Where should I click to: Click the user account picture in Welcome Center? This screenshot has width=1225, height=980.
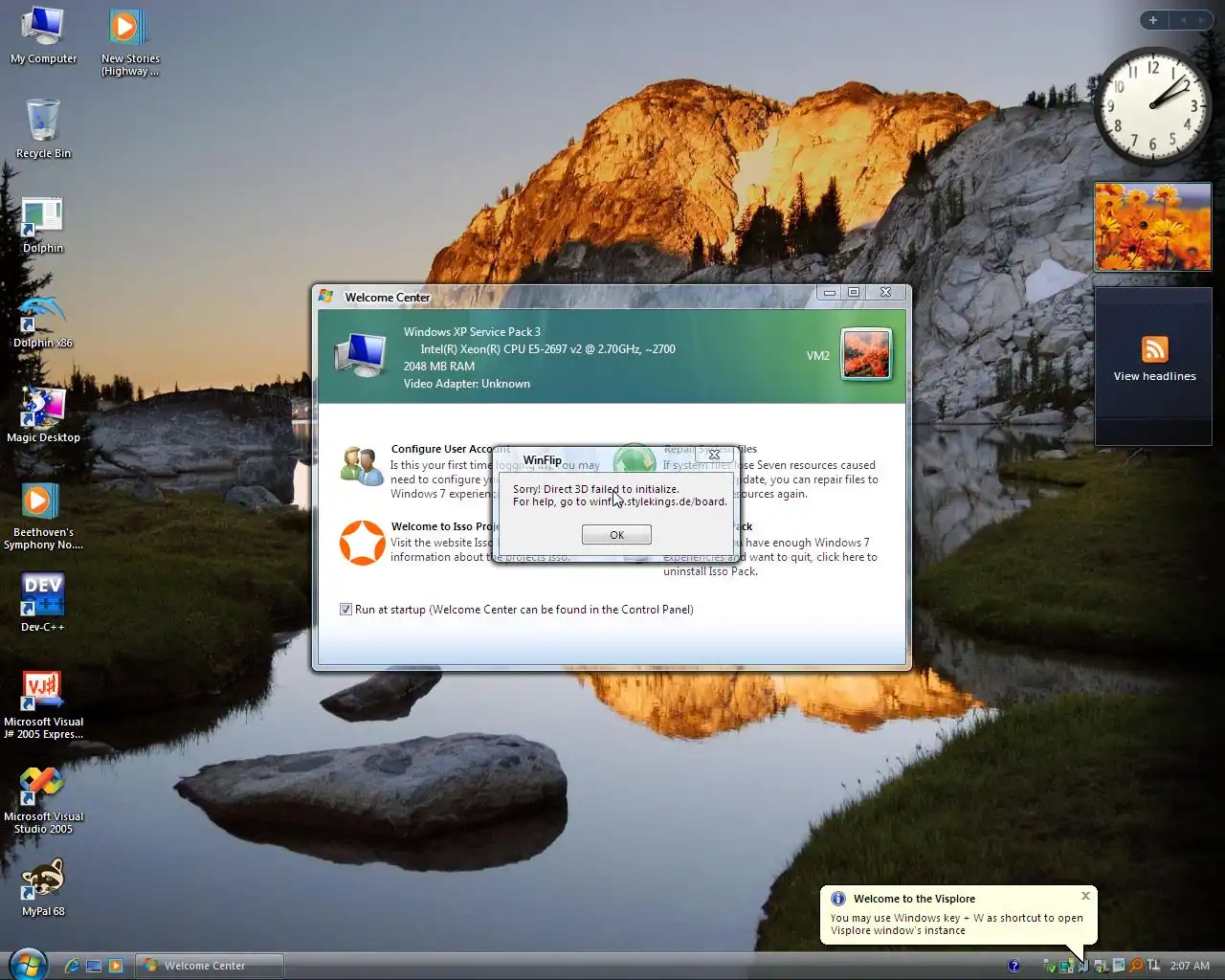click(866, 354)
